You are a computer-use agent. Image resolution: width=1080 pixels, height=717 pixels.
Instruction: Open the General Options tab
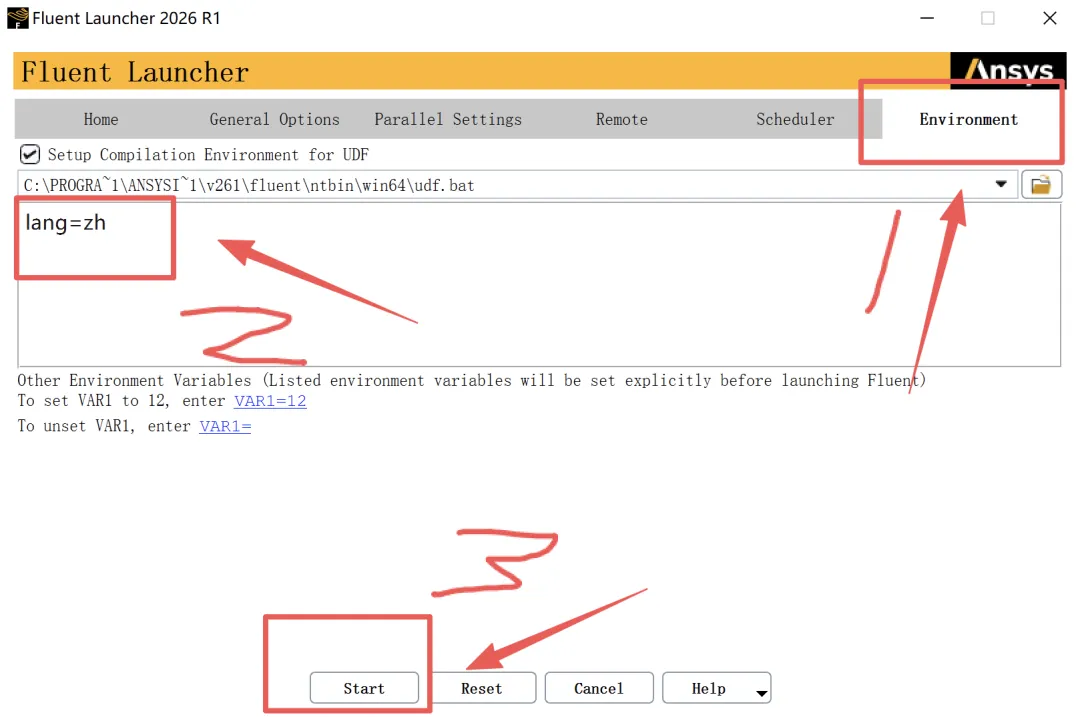tap(274, 119)
